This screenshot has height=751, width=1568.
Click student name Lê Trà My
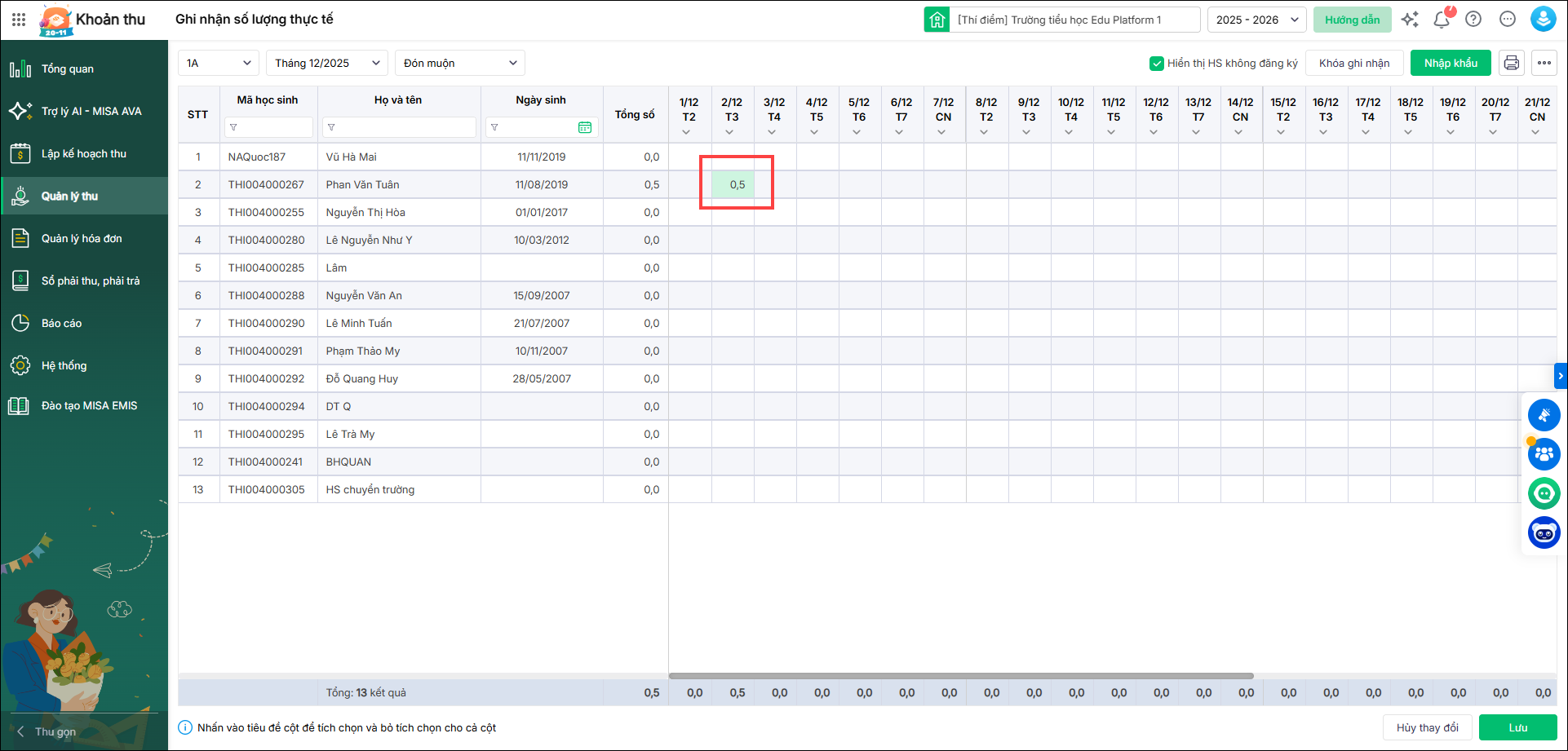click(x=351, y=434)
